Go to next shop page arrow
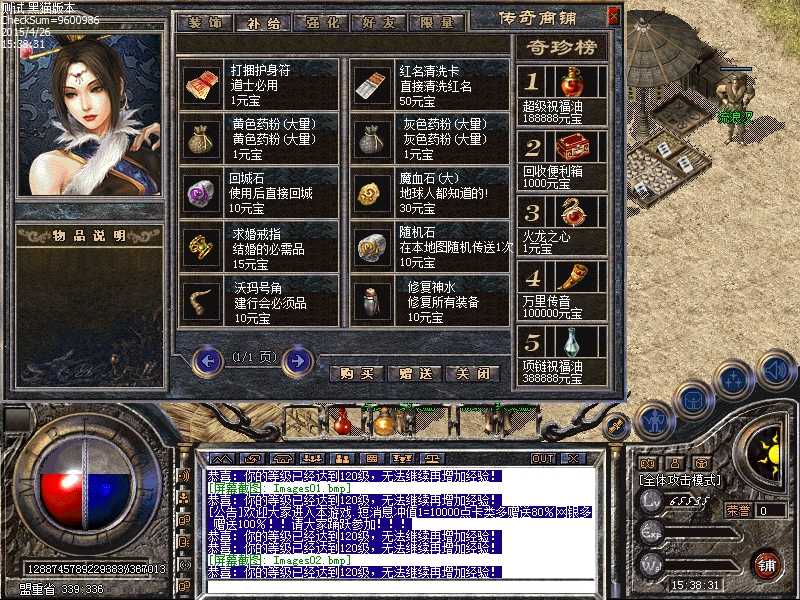Viewport: 800px width, 600px height. [297, 361]
